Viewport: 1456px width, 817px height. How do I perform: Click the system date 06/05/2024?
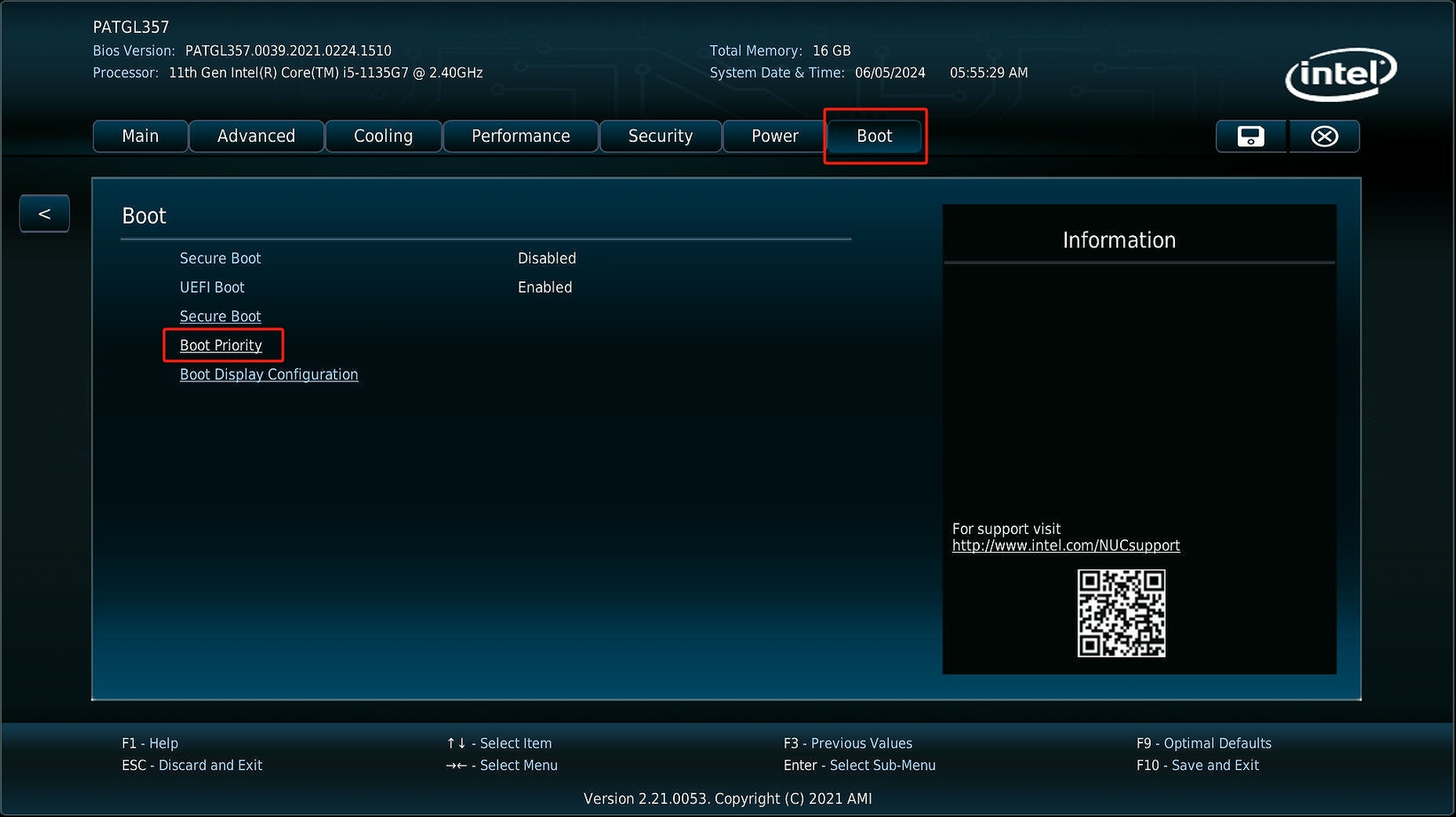[890, 73]
